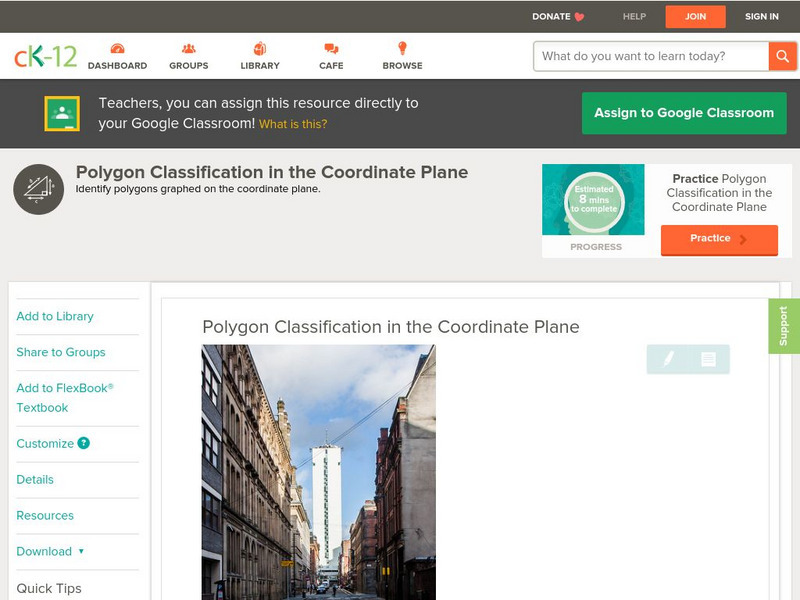Open the Resources section link
Screen dimensions: 800x600
(45, 515)
